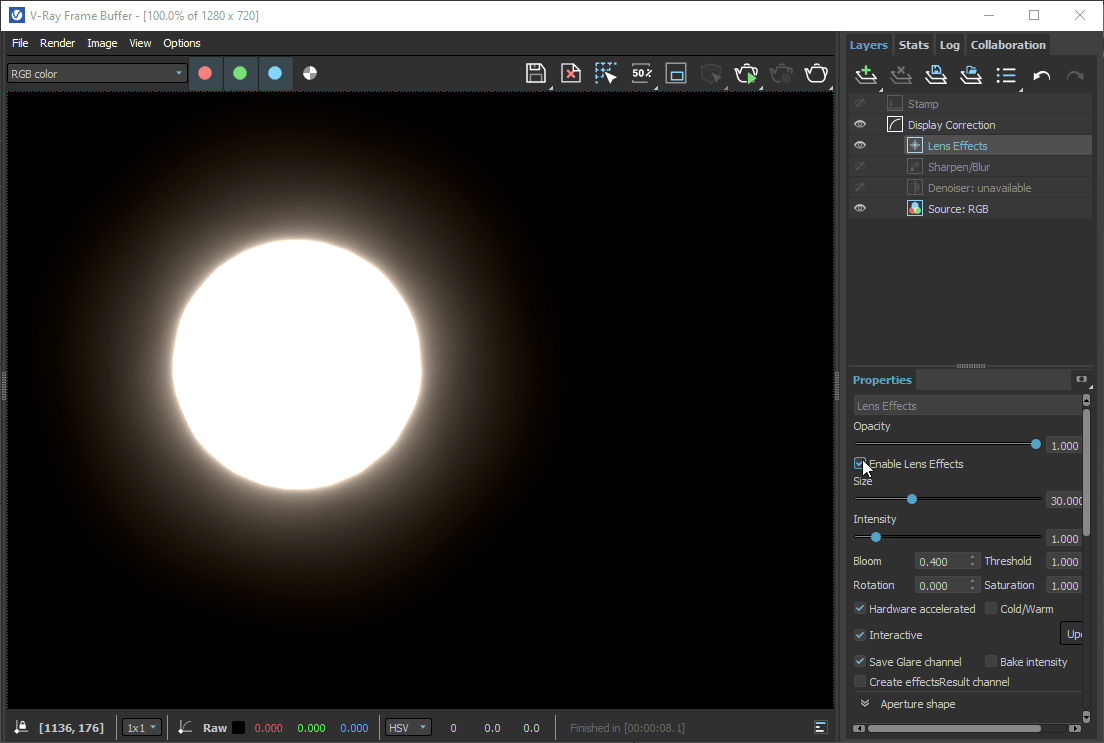Click the 50% test resolution icon
This screenshot has width=1104, height=743.
point(641,73)
